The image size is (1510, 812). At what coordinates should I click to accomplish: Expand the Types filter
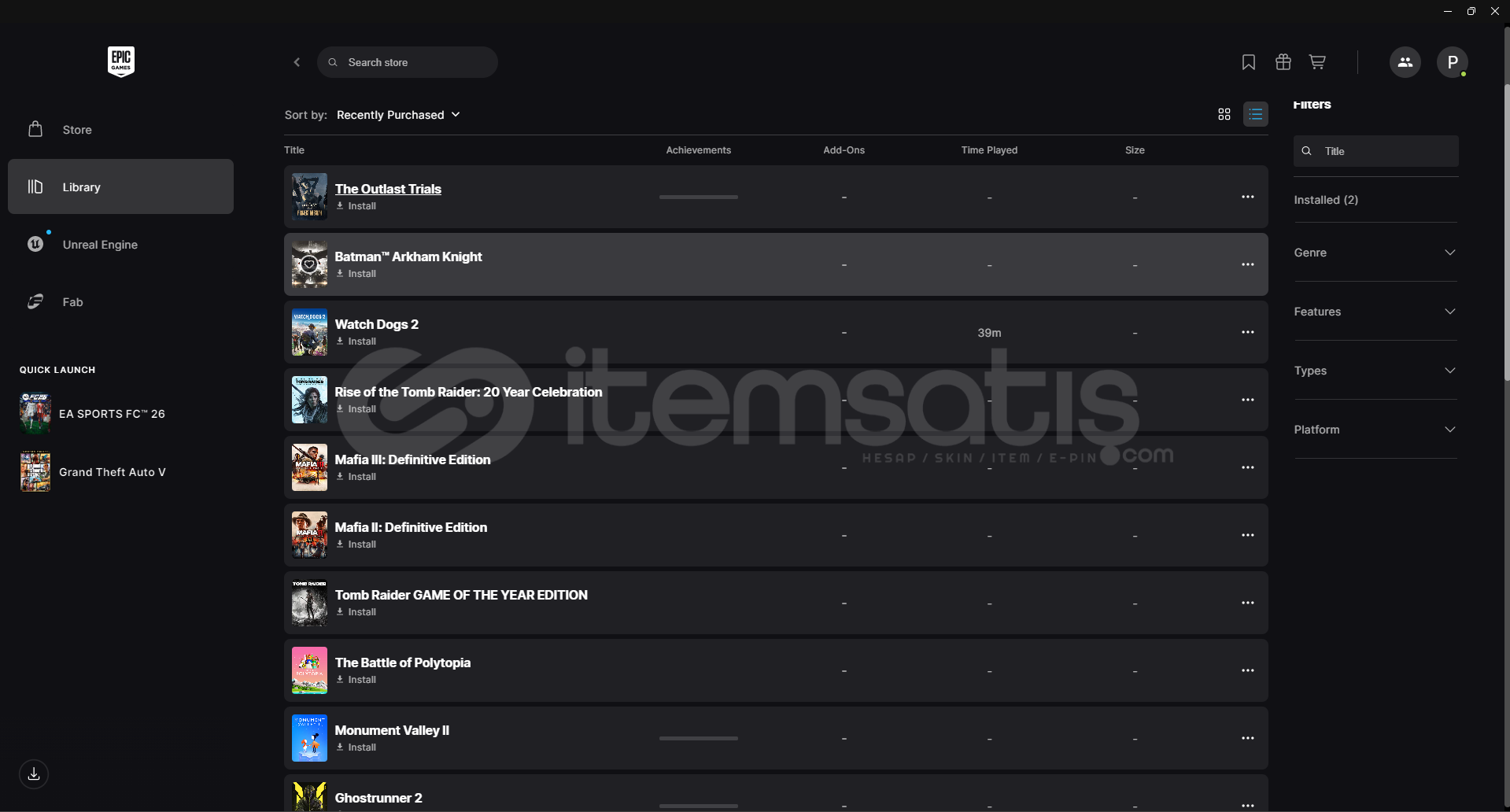[1375, 371]
